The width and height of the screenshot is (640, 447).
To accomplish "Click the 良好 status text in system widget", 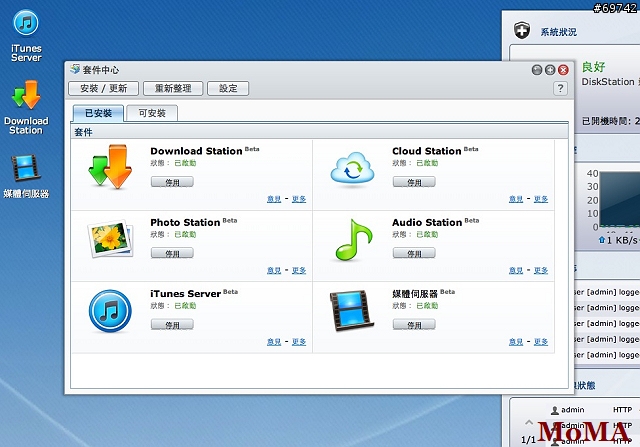I will [593, 67].
